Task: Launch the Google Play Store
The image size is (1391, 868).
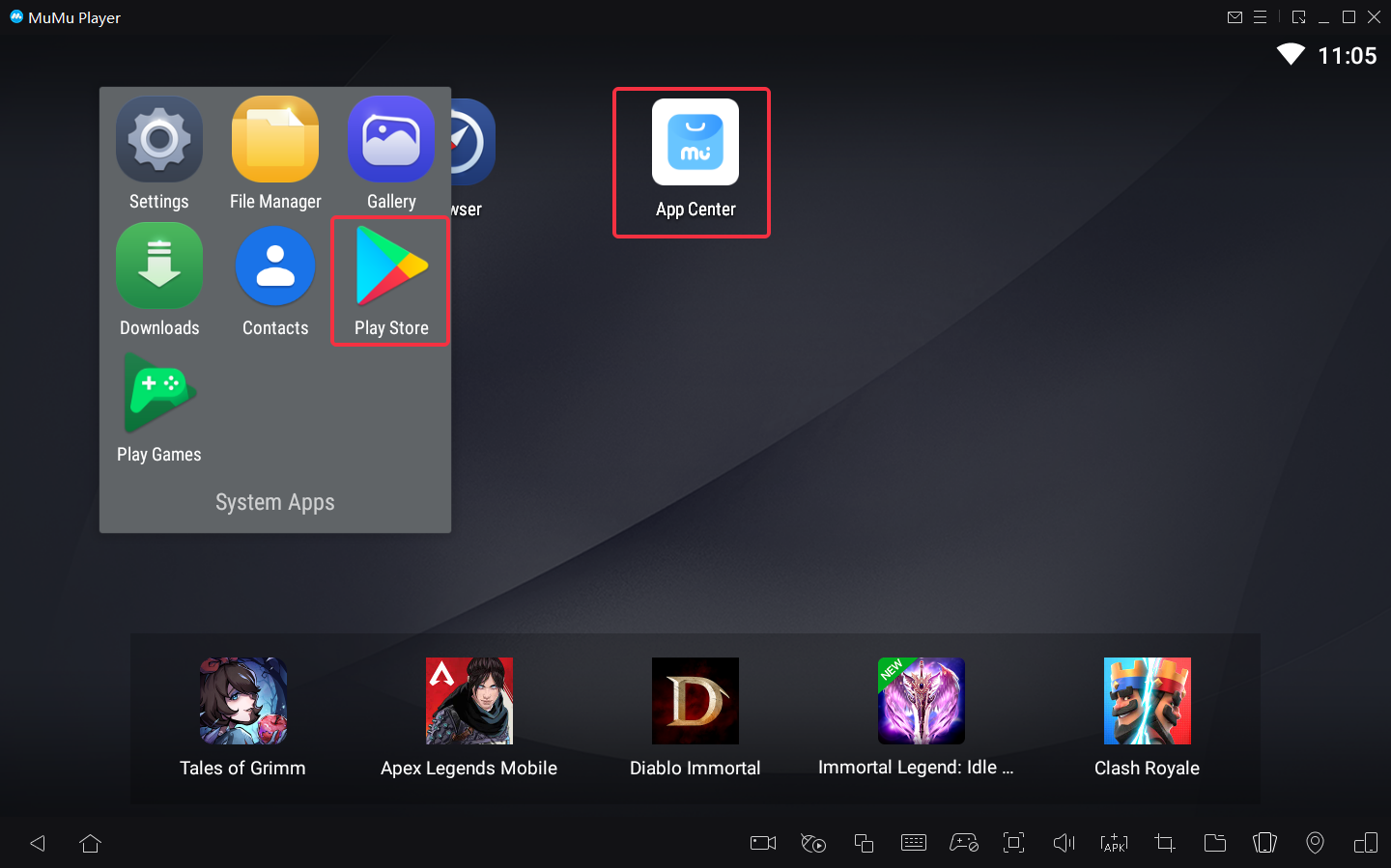Action: tap(391, 266)
